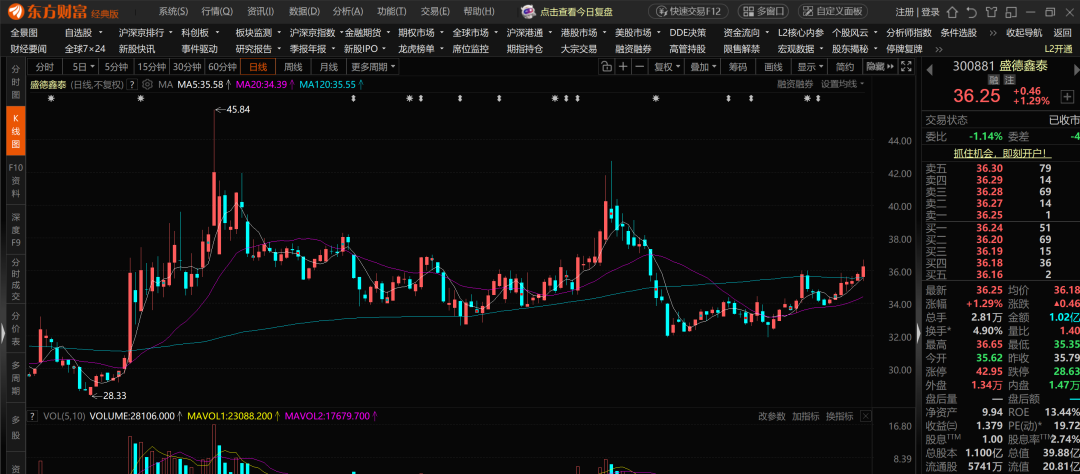Switch to 分时 period tab

(44, 67)
